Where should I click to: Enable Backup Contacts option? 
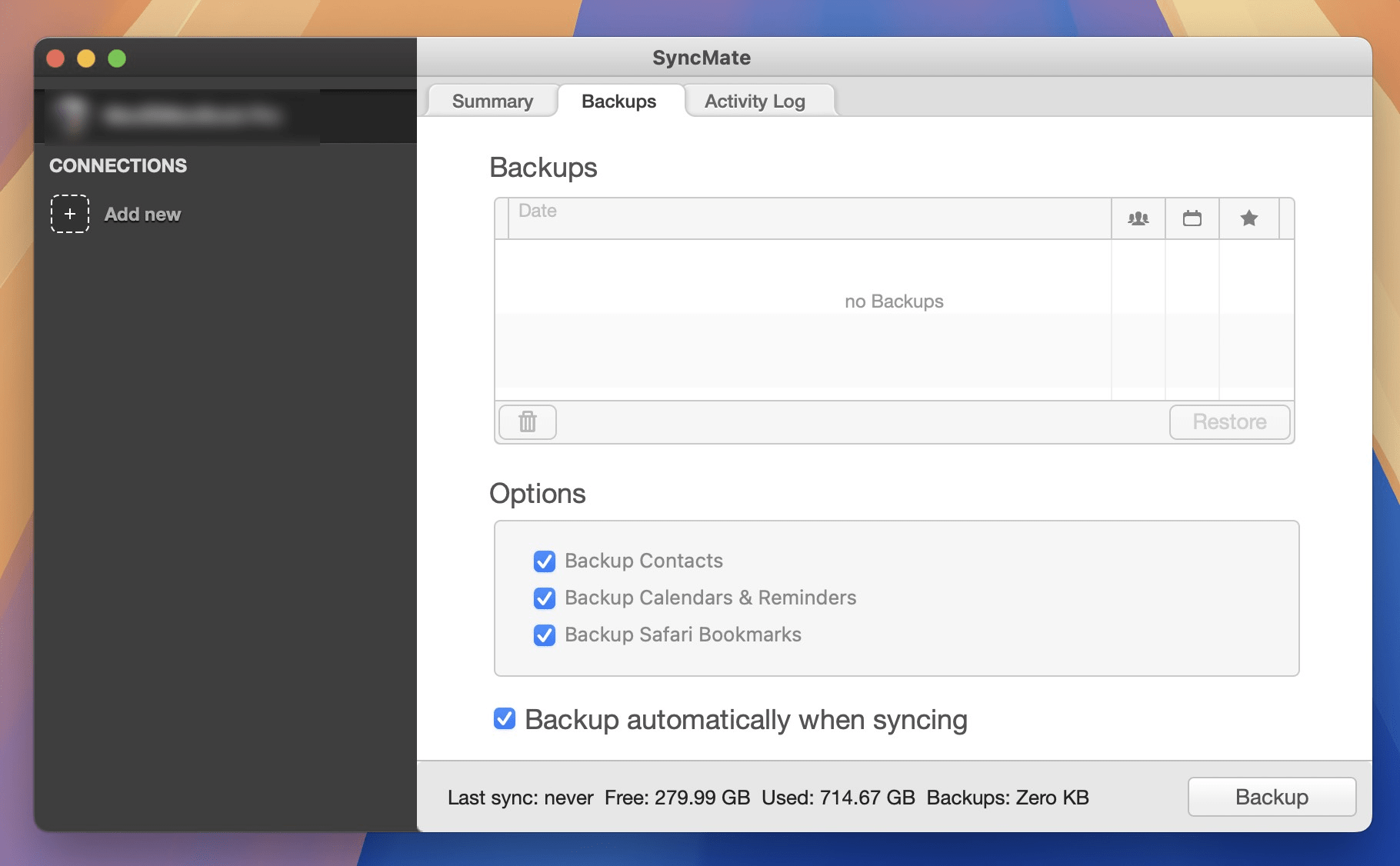click(544, 561)
